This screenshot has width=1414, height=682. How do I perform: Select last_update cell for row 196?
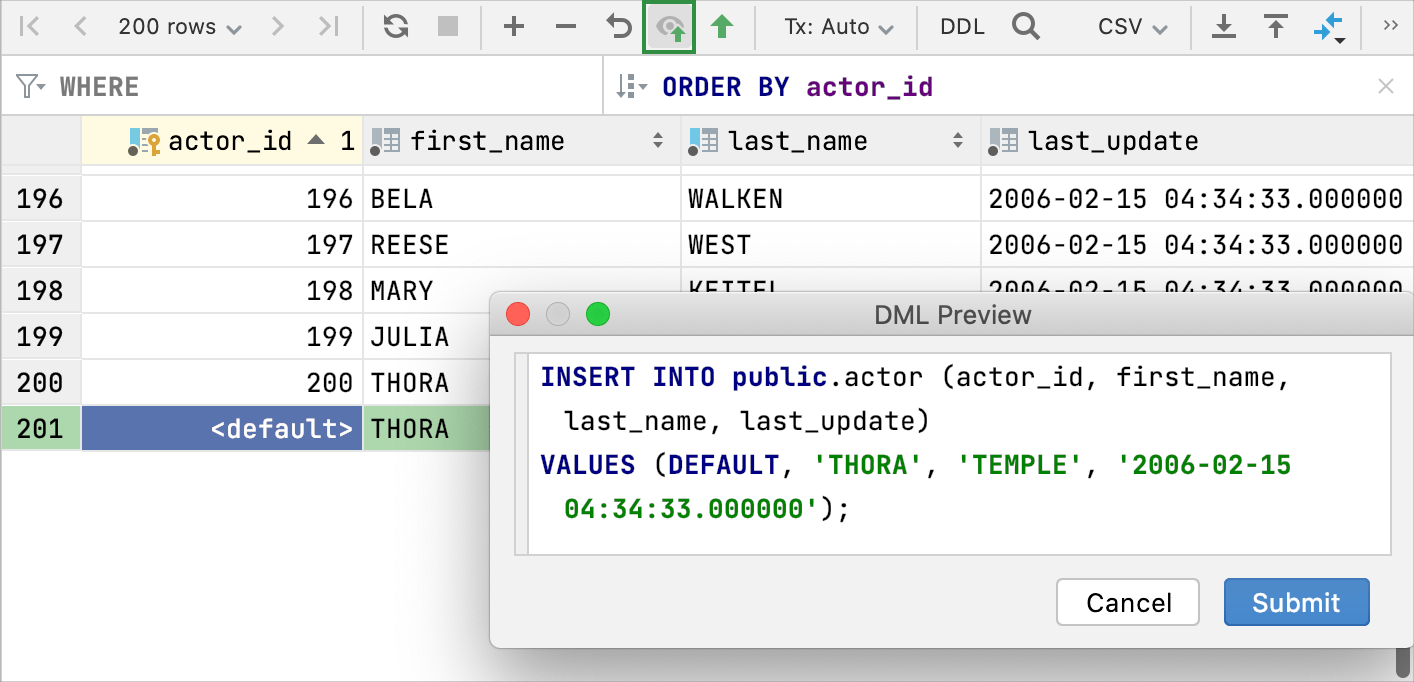click(x=1197, y=199)
